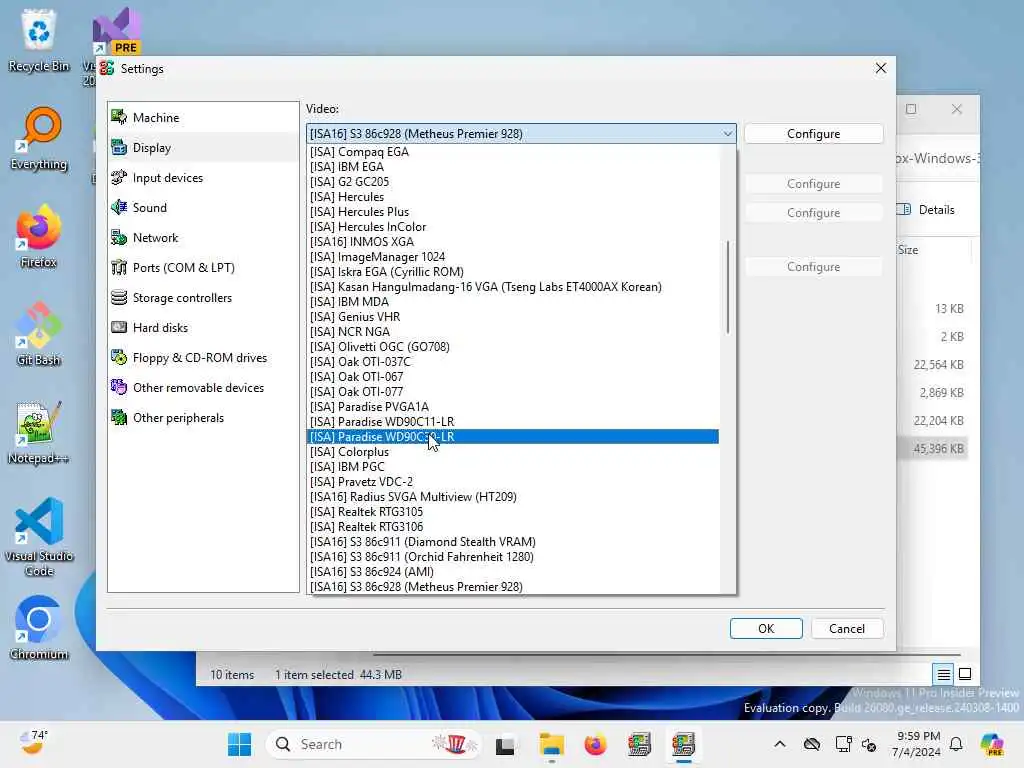Open Task View from the taskbar
This screenshot has width=1024, height=768.
505,744
